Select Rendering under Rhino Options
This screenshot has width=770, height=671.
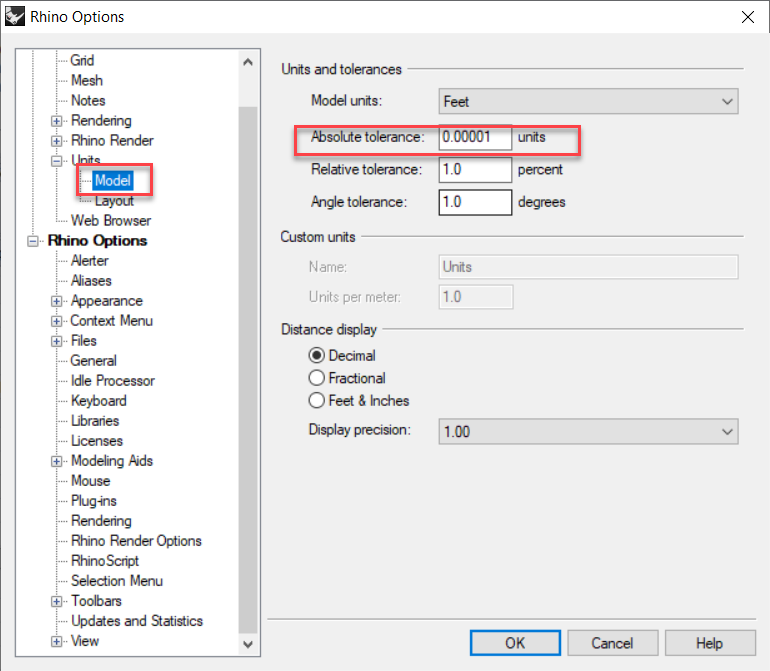click(x=101, y=521)
